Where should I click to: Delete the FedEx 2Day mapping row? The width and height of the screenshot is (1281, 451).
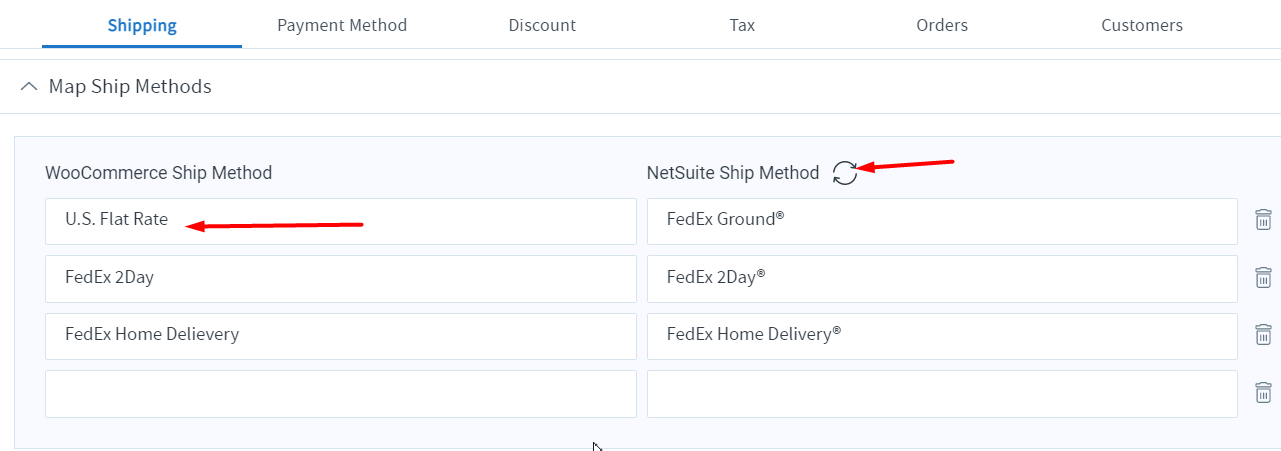(1263, 278)
